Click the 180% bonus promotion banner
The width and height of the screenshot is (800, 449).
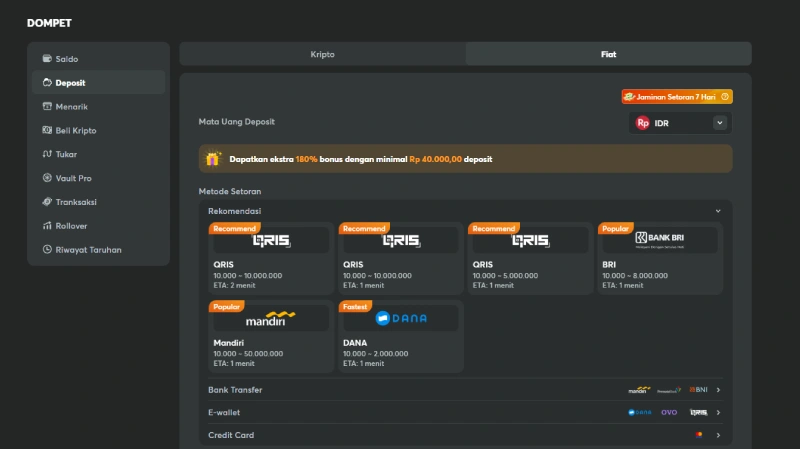point(465,159)
